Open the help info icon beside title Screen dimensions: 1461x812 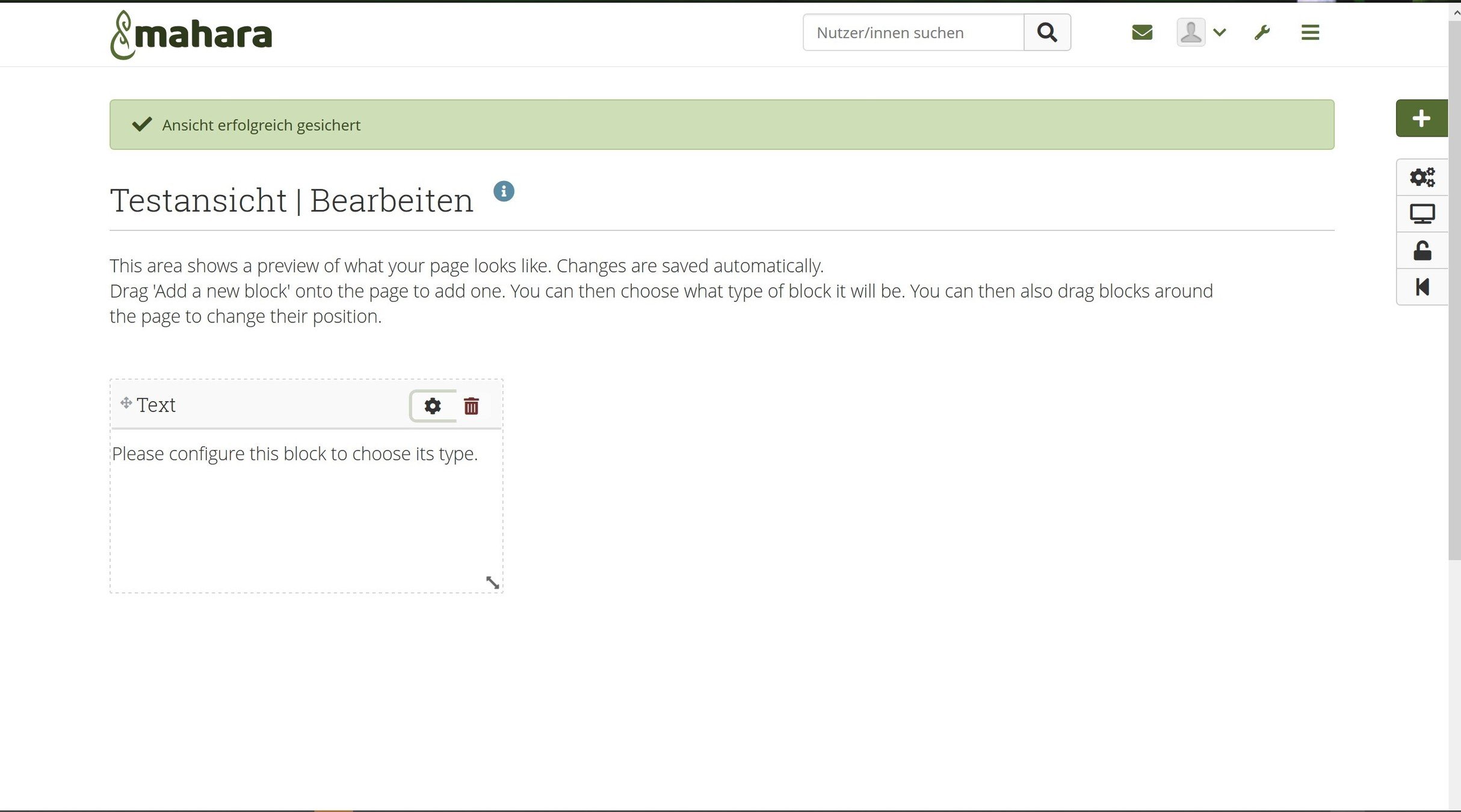(x=504, y=191)
